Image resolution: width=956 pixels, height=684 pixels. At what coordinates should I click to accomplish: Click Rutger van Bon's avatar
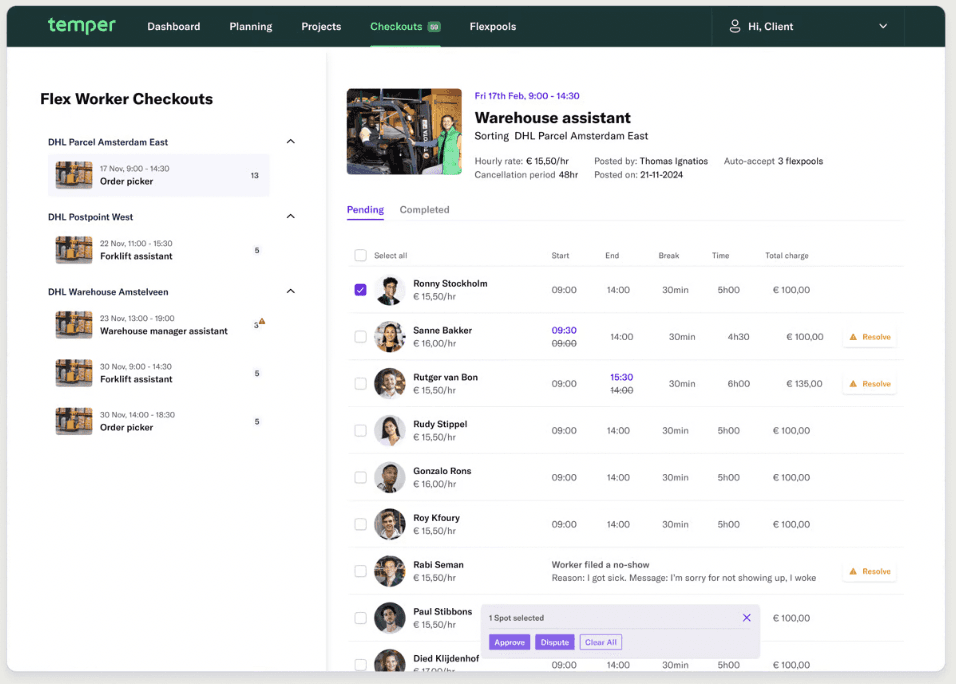tap(390, 384)
